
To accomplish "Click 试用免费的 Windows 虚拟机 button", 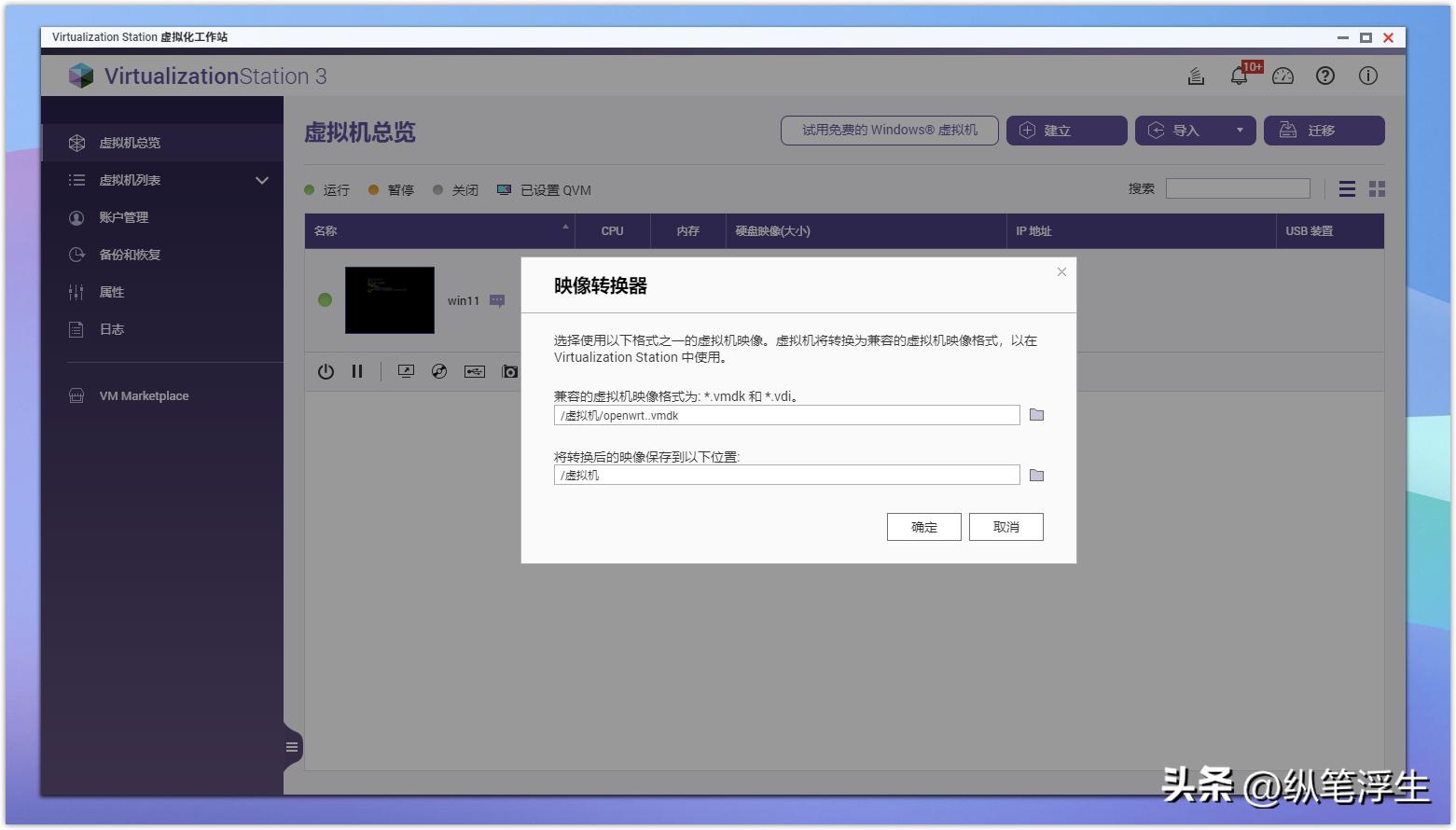I will tap(889, 131).
